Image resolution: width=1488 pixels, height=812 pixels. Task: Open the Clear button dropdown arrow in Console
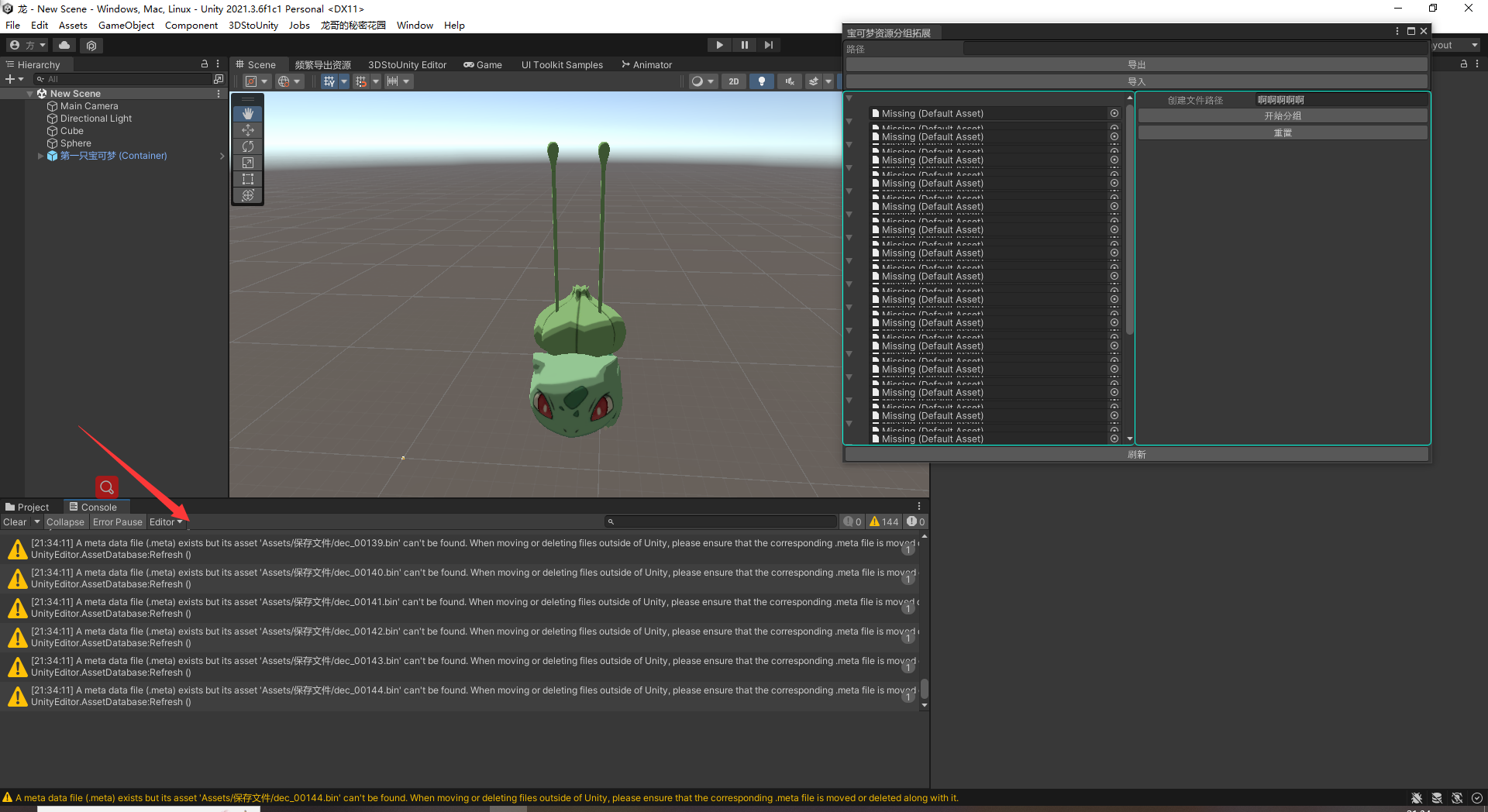tap(36, 522)
